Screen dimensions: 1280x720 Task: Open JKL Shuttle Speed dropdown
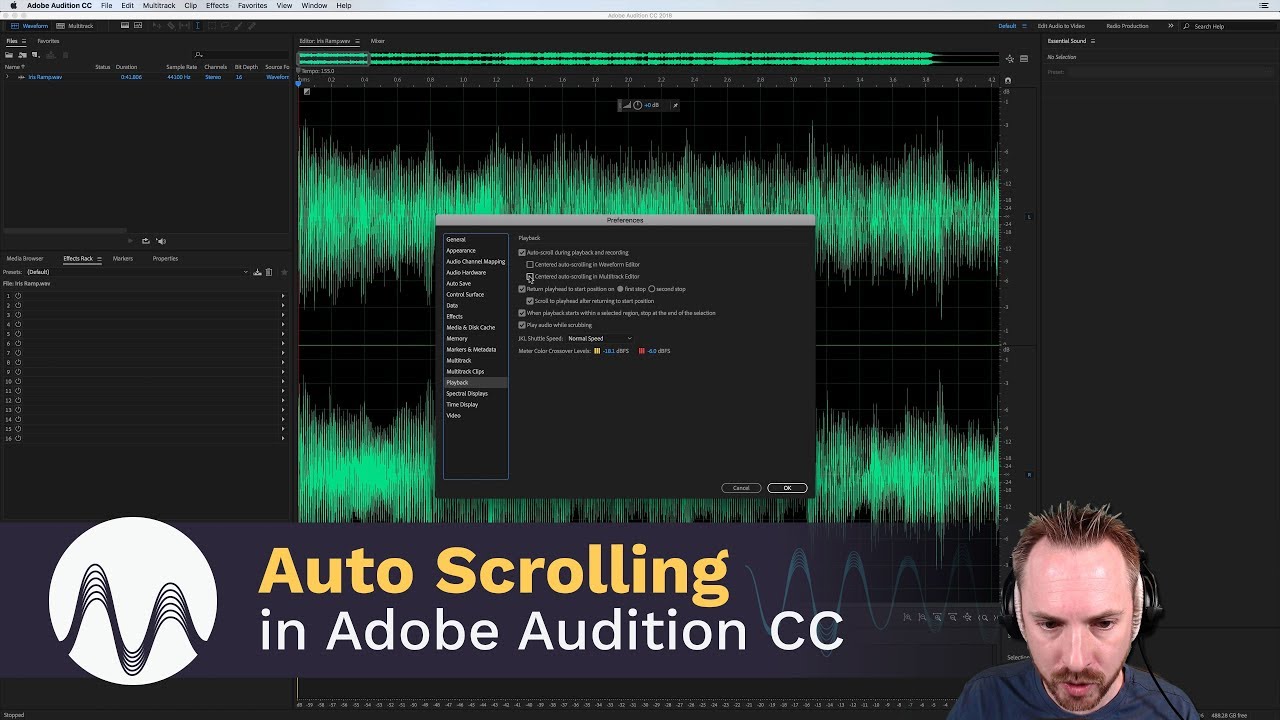[600, 338]
